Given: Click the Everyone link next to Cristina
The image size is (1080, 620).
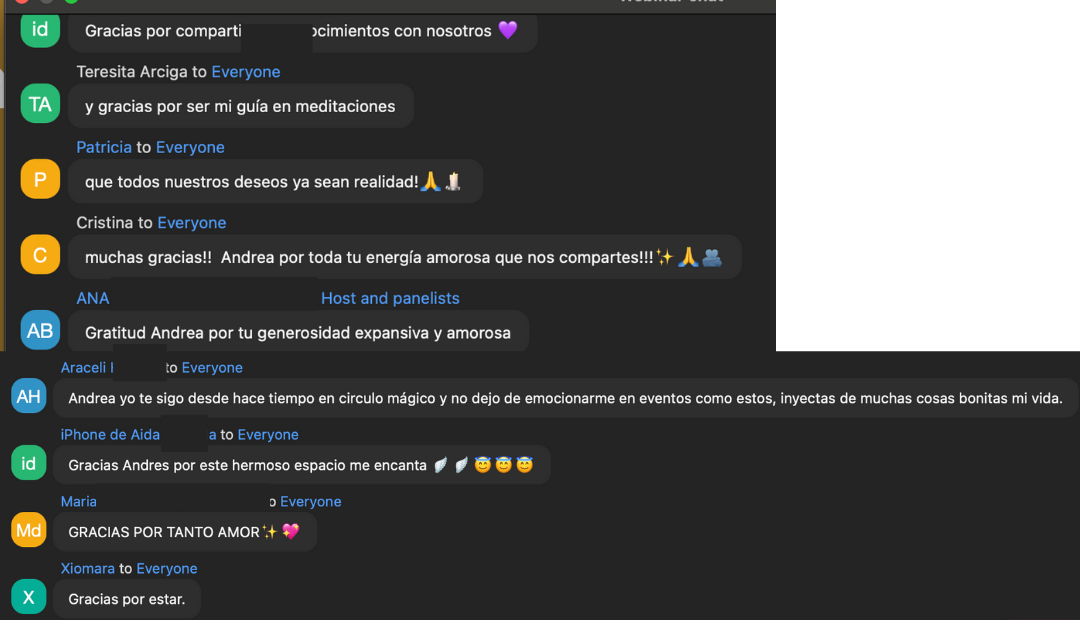Looking at the screenshot, I should click(191, 223).
